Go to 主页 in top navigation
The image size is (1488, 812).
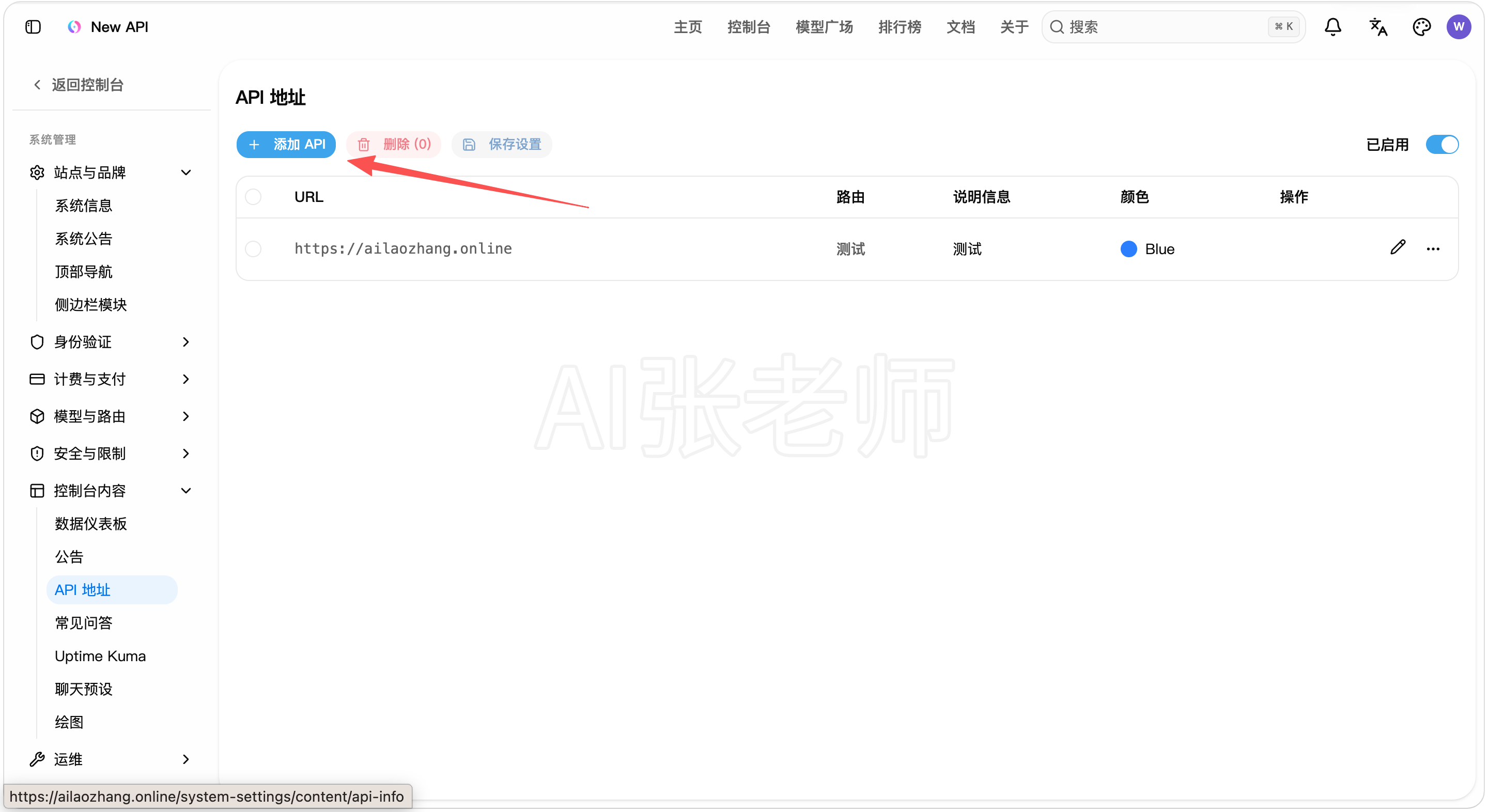point(687,26)
